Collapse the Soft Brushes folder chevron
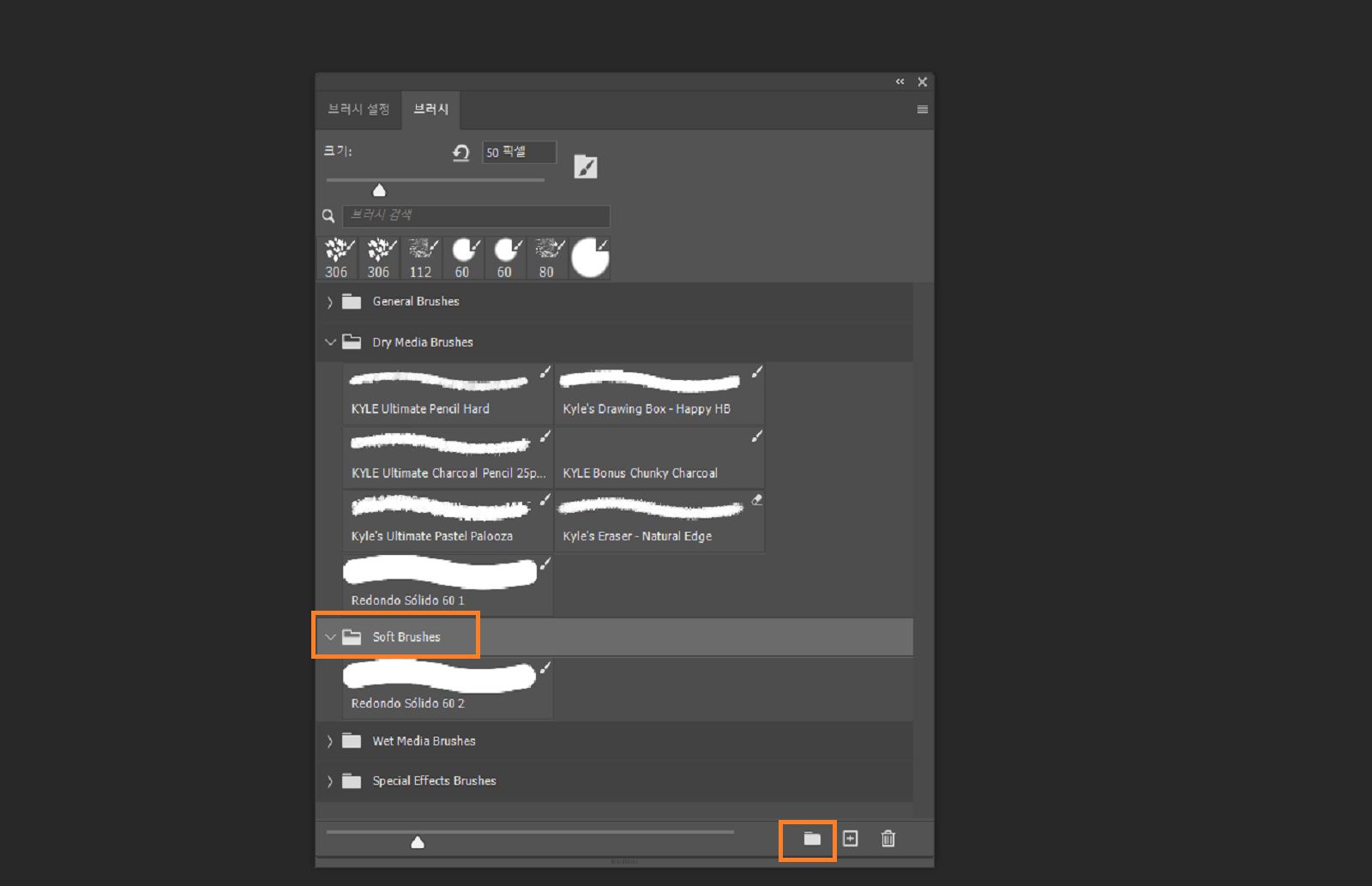Screen dimensions: 1372x886 [x=330, y=637]
